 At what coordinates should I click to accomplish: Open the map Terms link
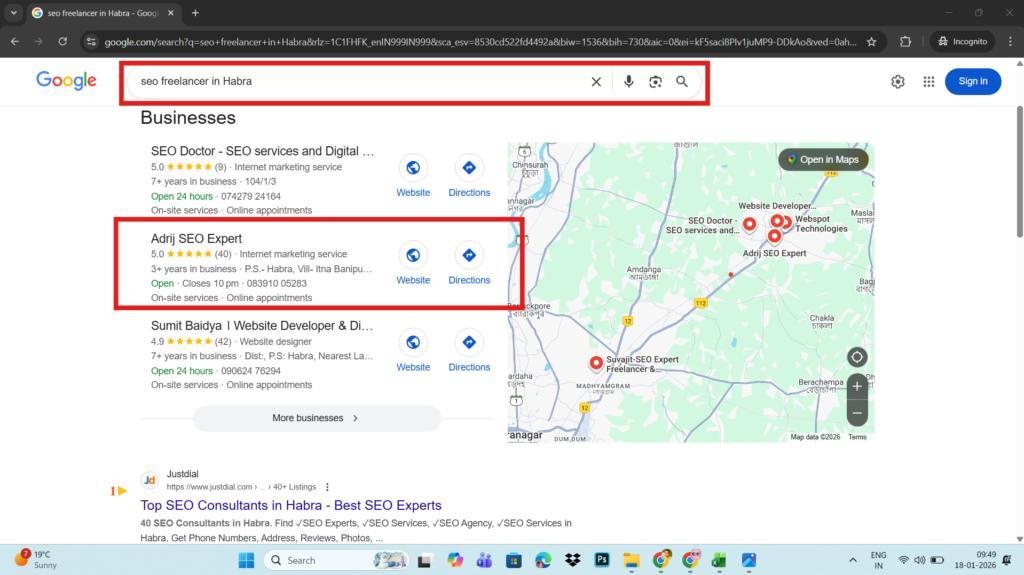[857, 437]
